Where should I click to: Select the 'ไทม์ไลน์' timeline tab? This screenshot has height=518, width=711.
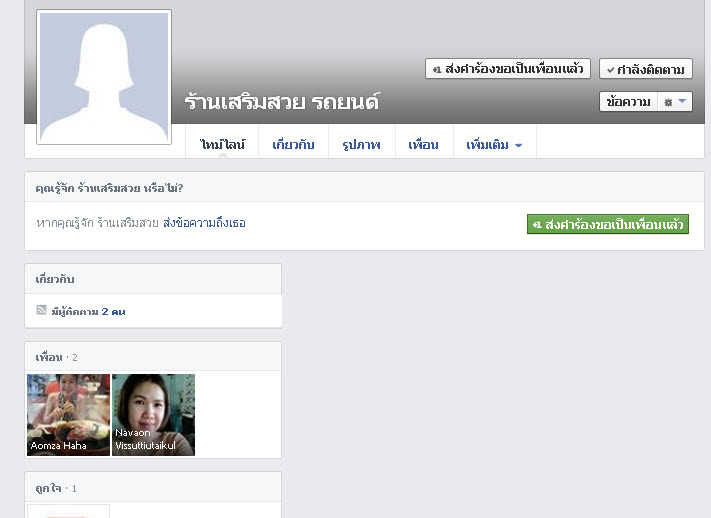point(222,145)
